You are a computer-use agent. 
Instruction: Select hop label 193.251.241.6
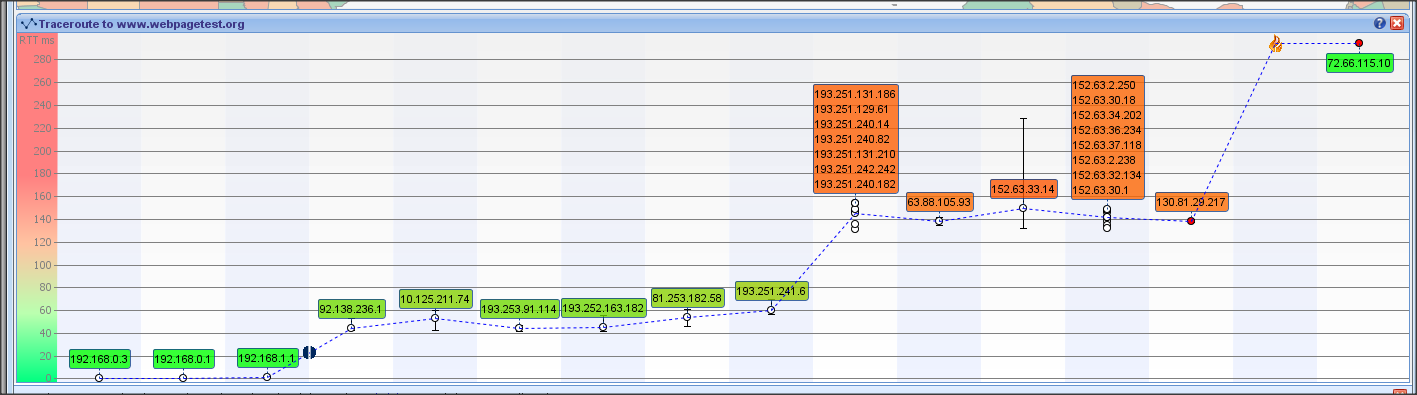click(771, 291)
